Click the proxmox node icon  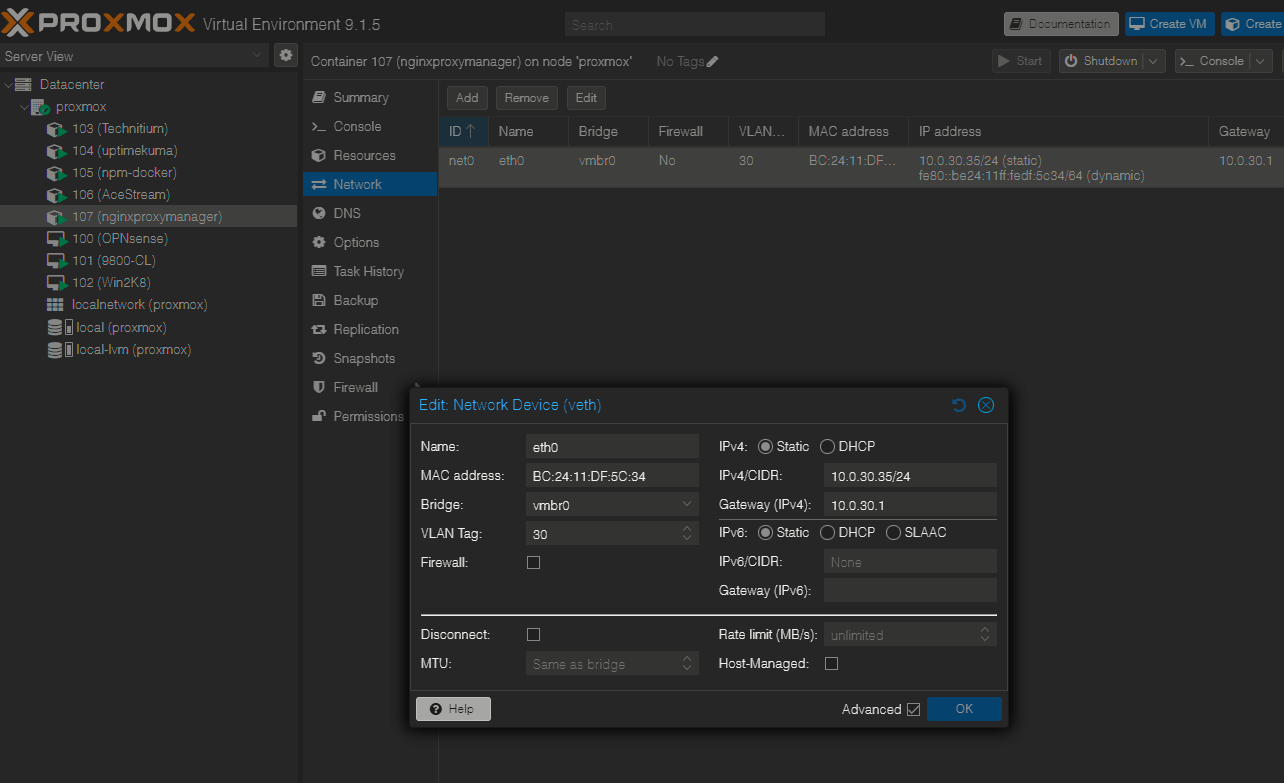pos(41,107)
